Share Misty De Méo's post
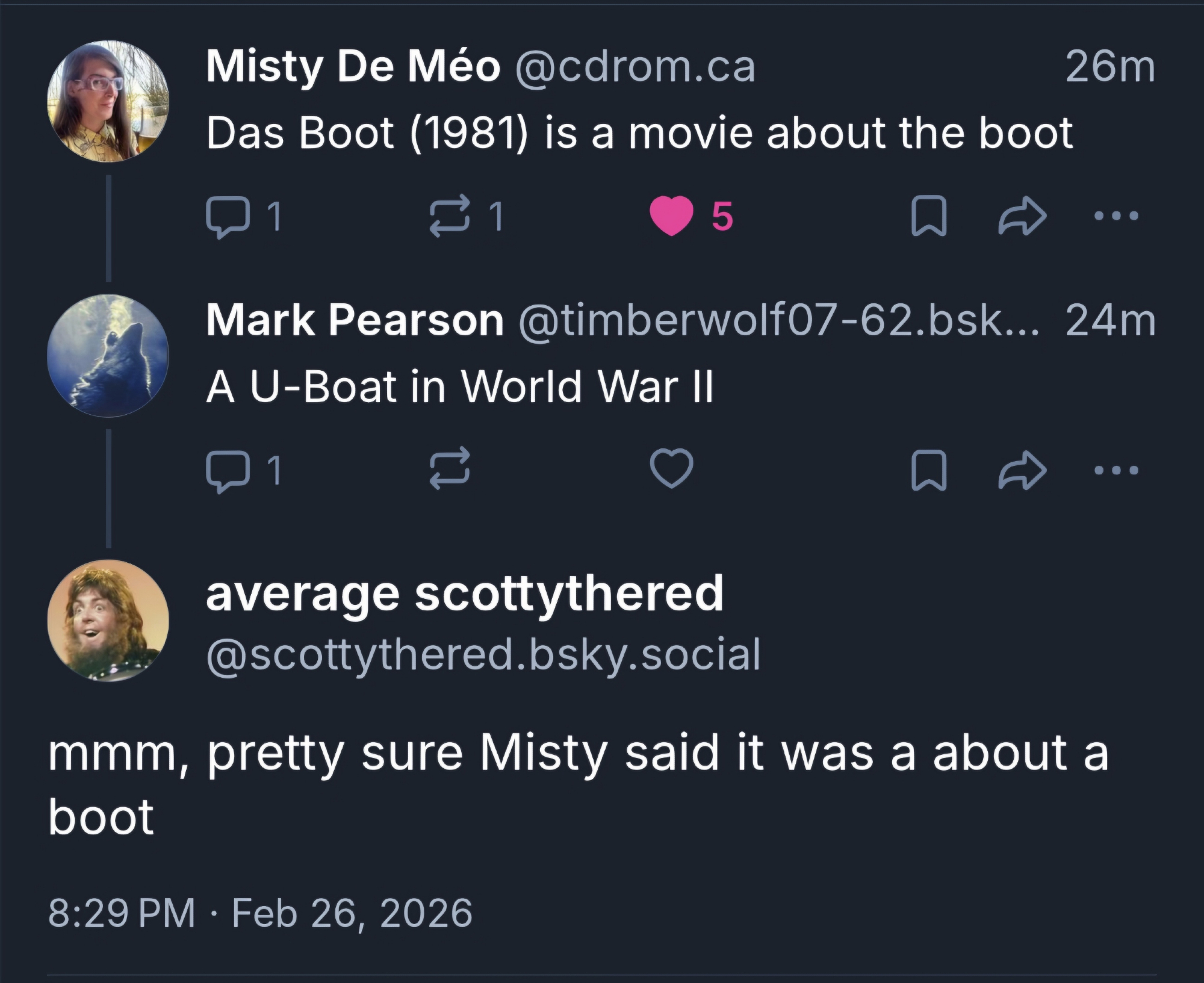1204x983 pixels. point(1022,216)
